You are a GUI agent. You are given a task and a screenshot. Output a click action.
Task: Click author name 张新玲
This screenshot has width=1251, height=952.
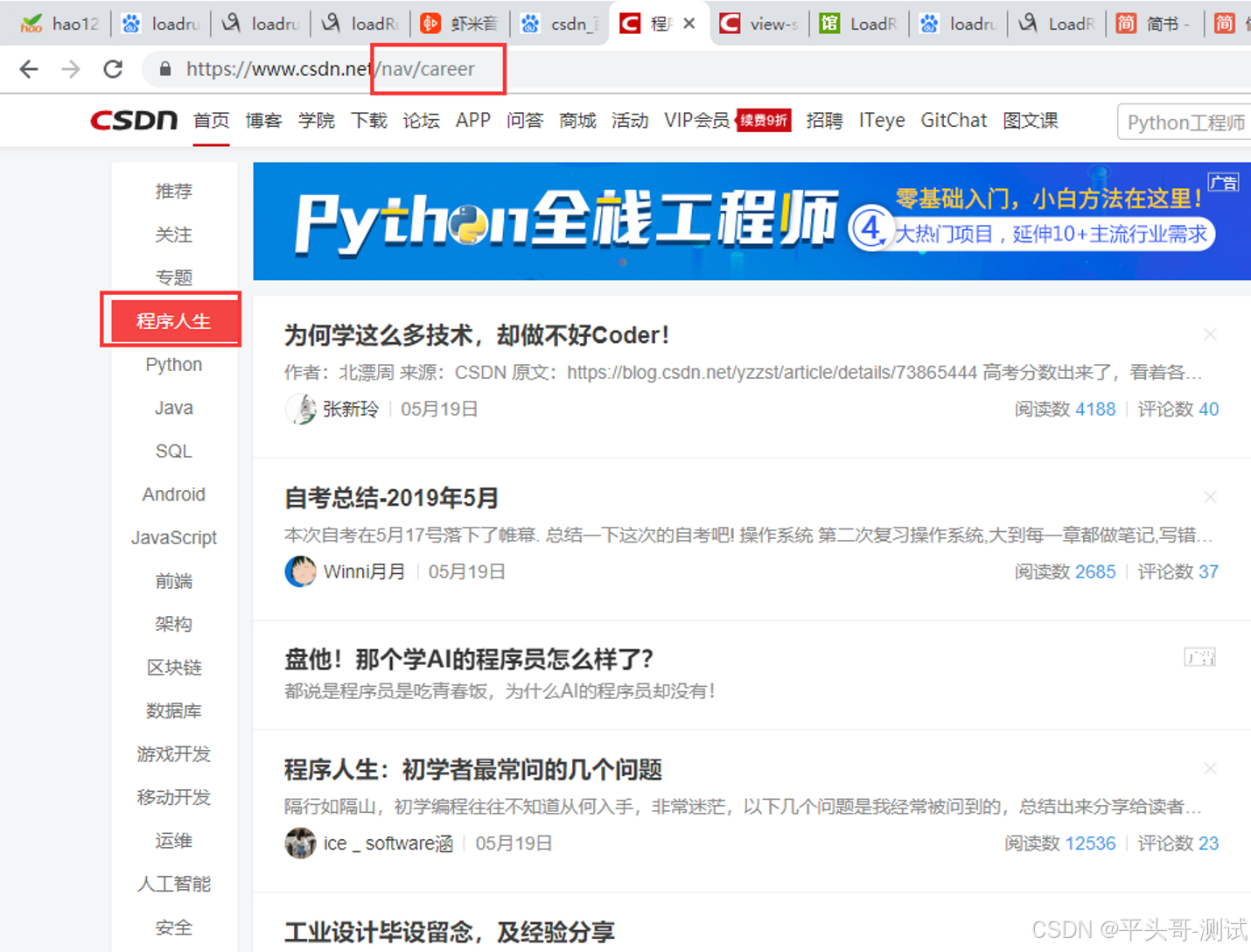351,409
